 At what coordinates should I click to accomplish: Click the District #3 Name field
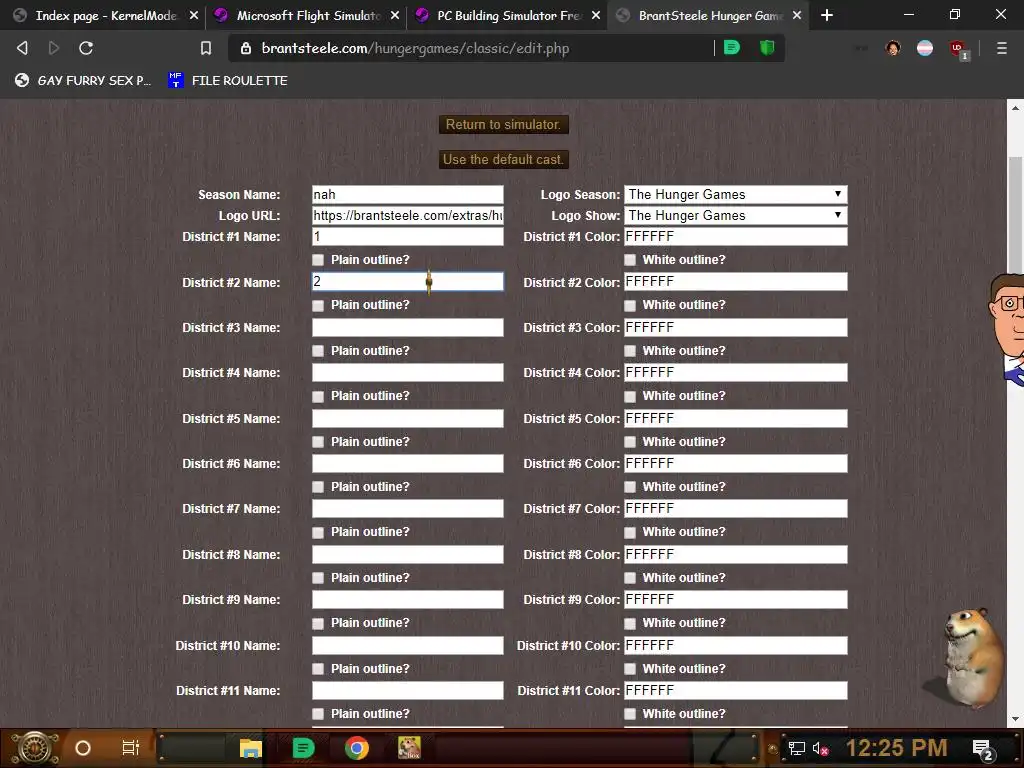408,327
